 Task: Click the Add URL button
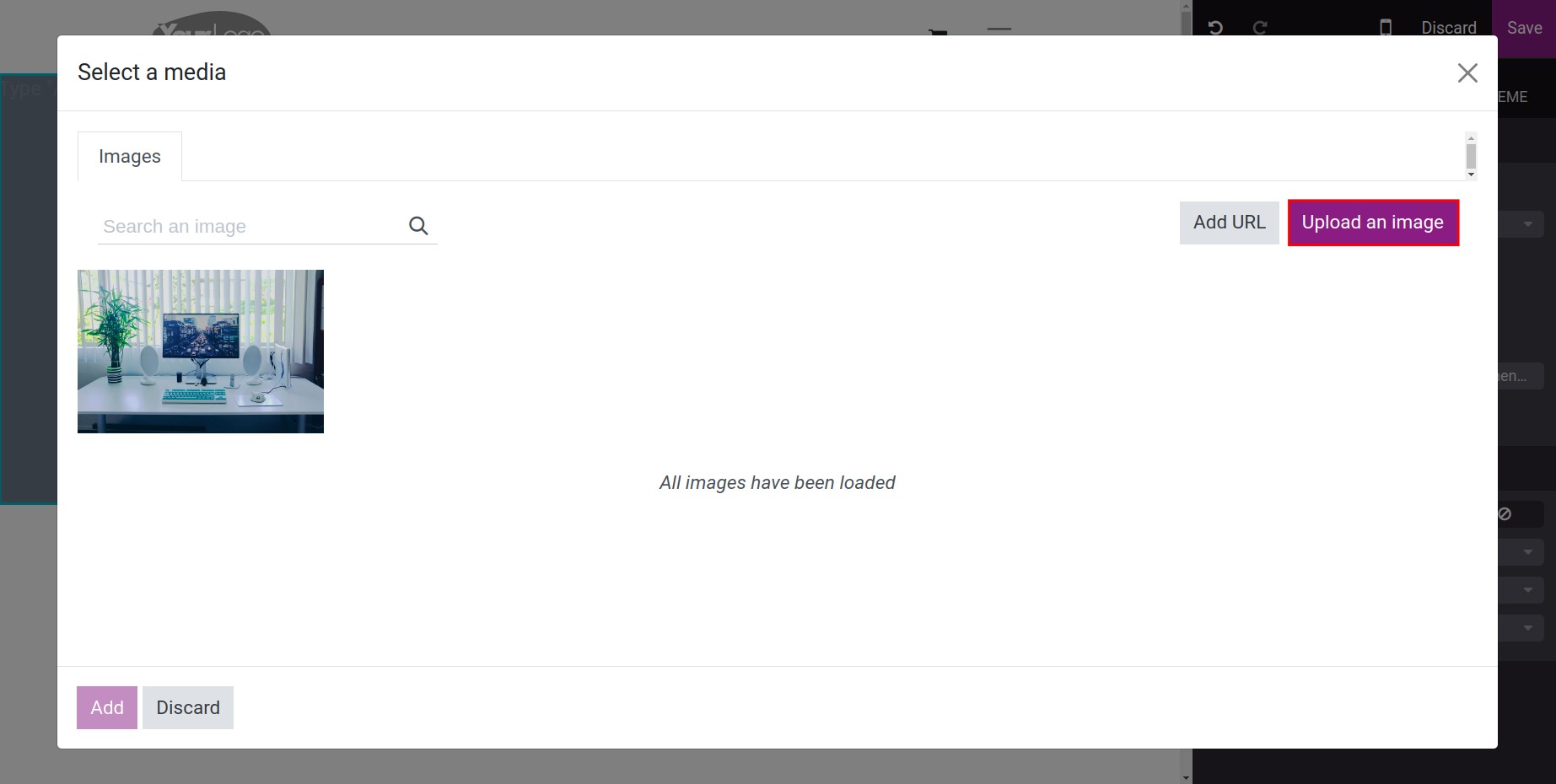pyautogui.click(x=1229, y=223)
